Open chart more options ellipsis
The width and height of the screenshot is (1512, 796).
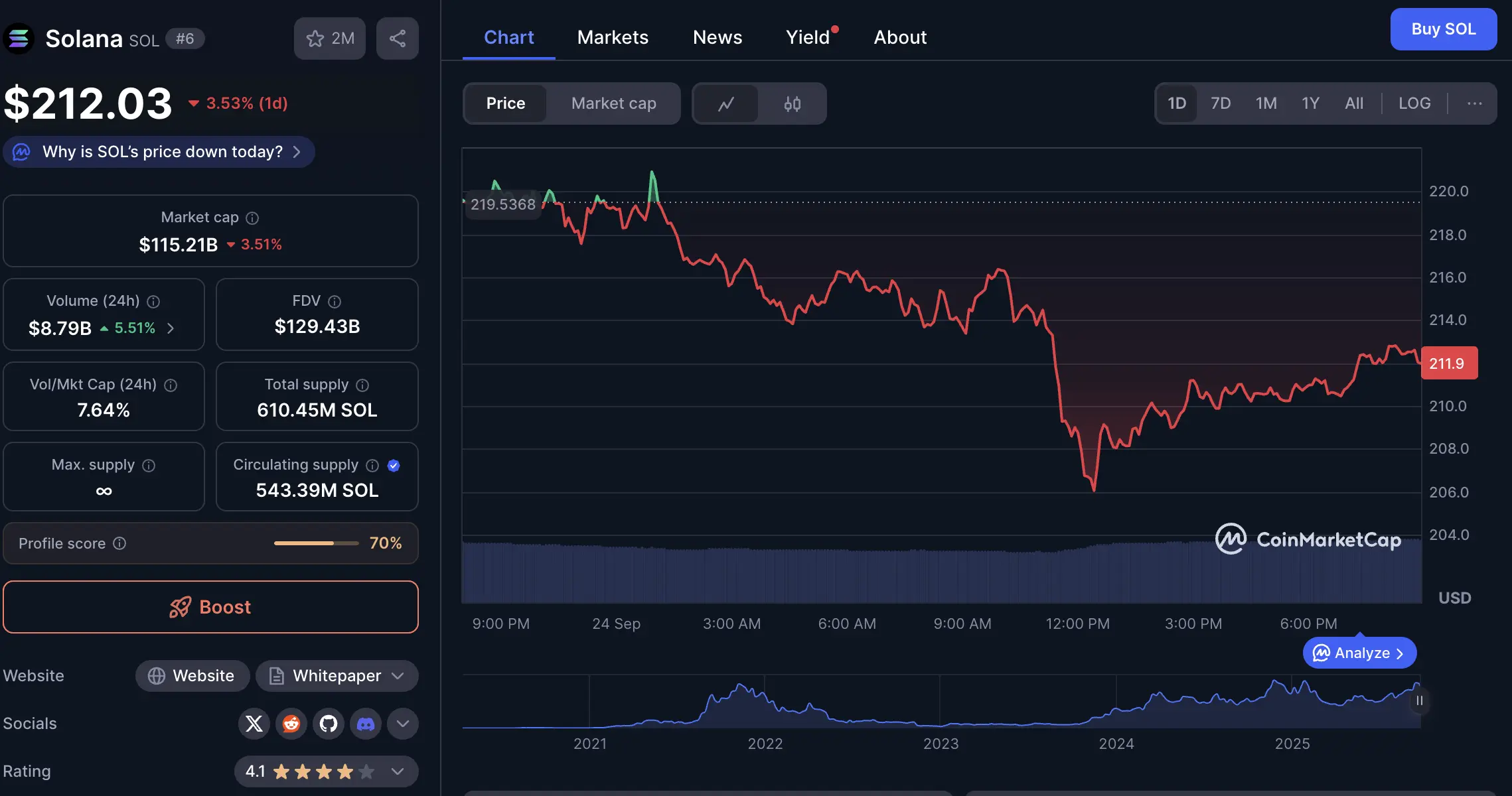[x=1474, y=103]
